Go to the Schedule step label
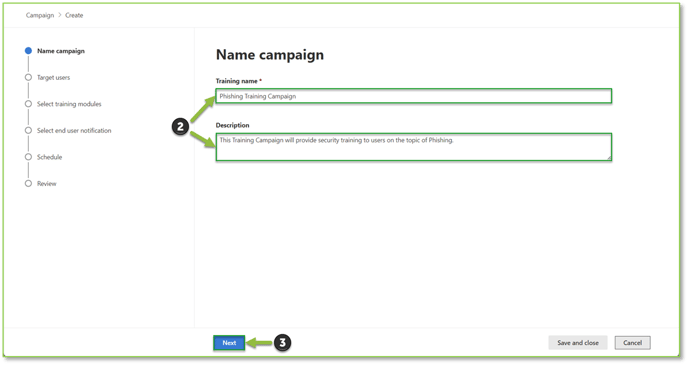688x365 pixels. pyautogui.click(x=49, y=157)
